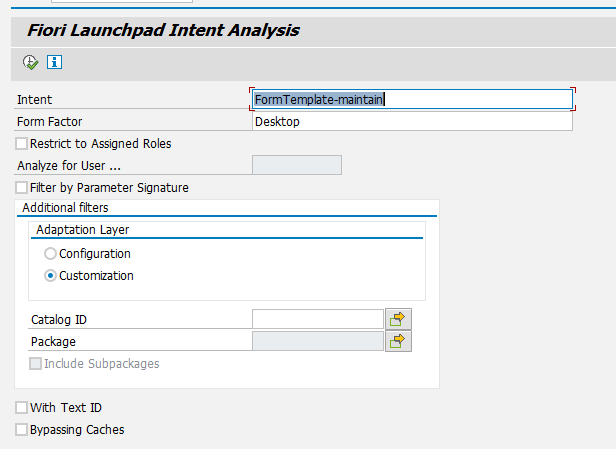This screenshot has width=616, height=449.
Task: Click the Adaptation Layer group title
Action: [82, 229]
